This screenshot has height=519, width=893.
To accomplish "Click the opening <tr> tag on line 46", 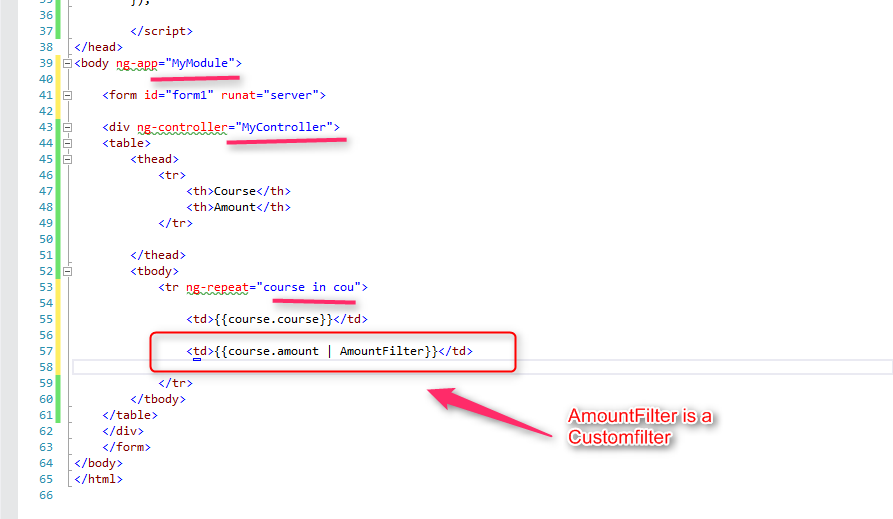I will point(172,175).
